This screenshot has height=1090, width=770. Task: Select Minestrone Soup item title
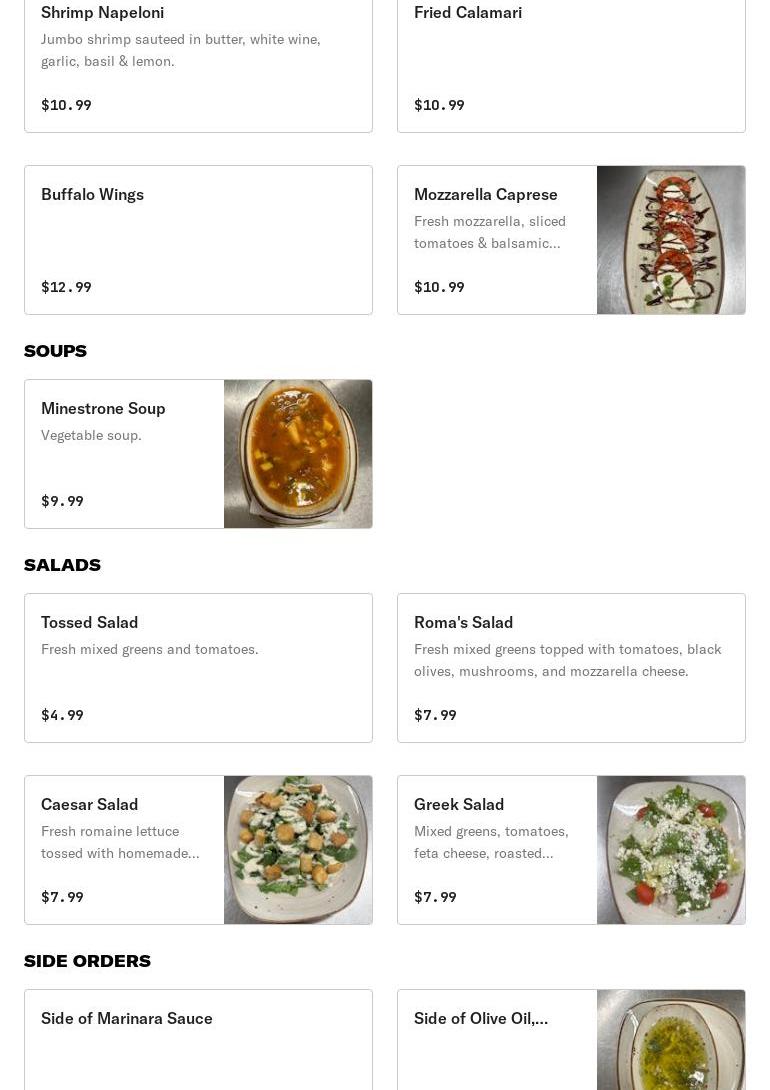(x=103, y=408)
